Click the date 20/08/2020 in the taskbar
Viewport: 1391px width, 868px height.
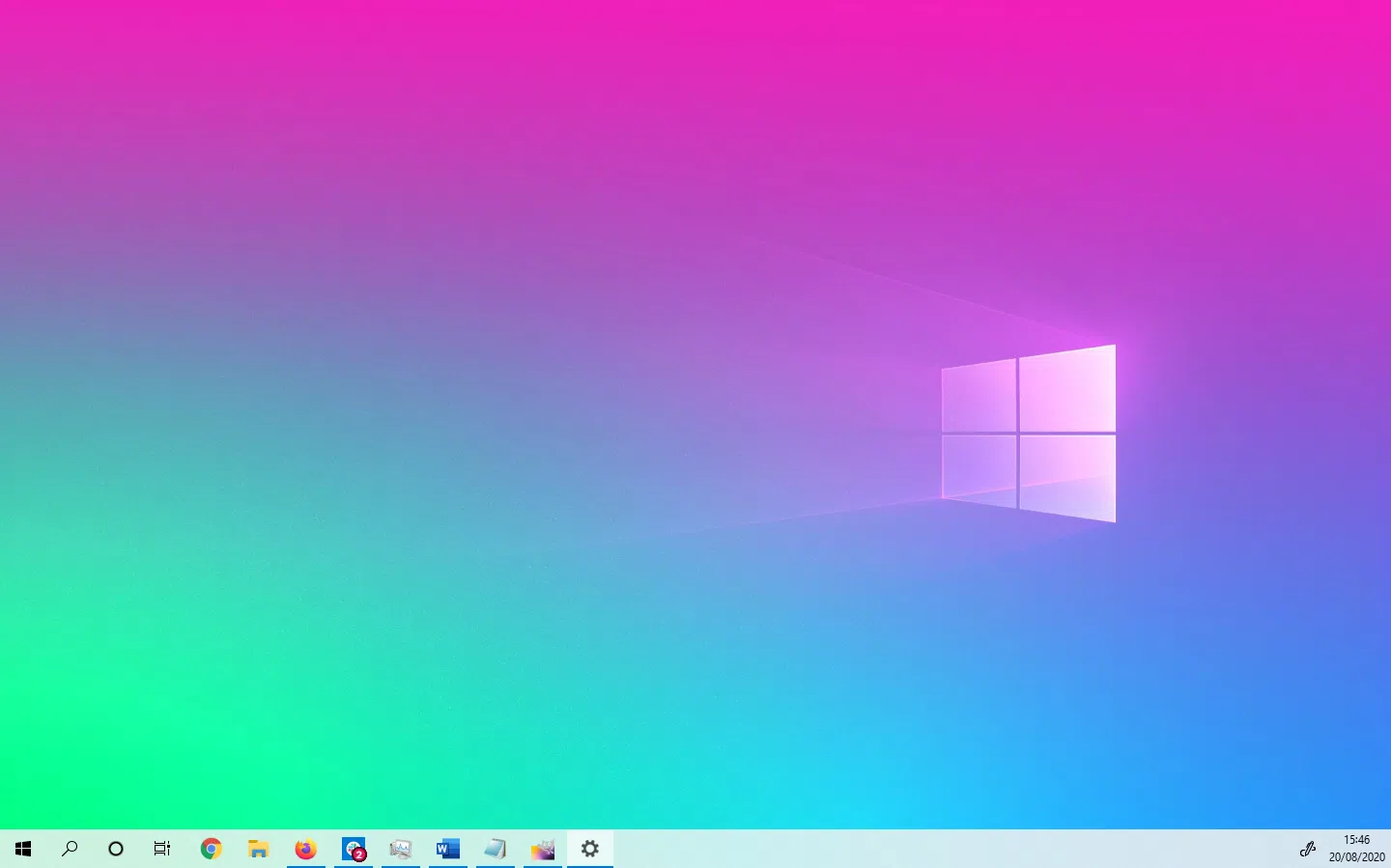click(x=1356, y=857)
